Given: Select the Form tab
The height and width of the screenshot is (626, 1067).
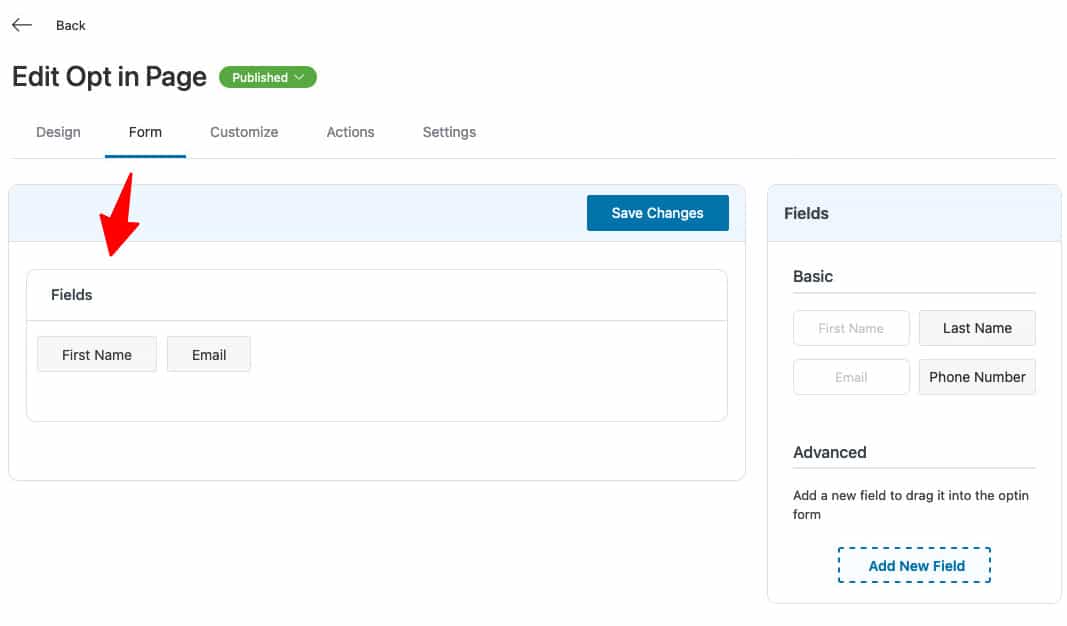Looking at the screenshot, I should click(x=145, y=131).
